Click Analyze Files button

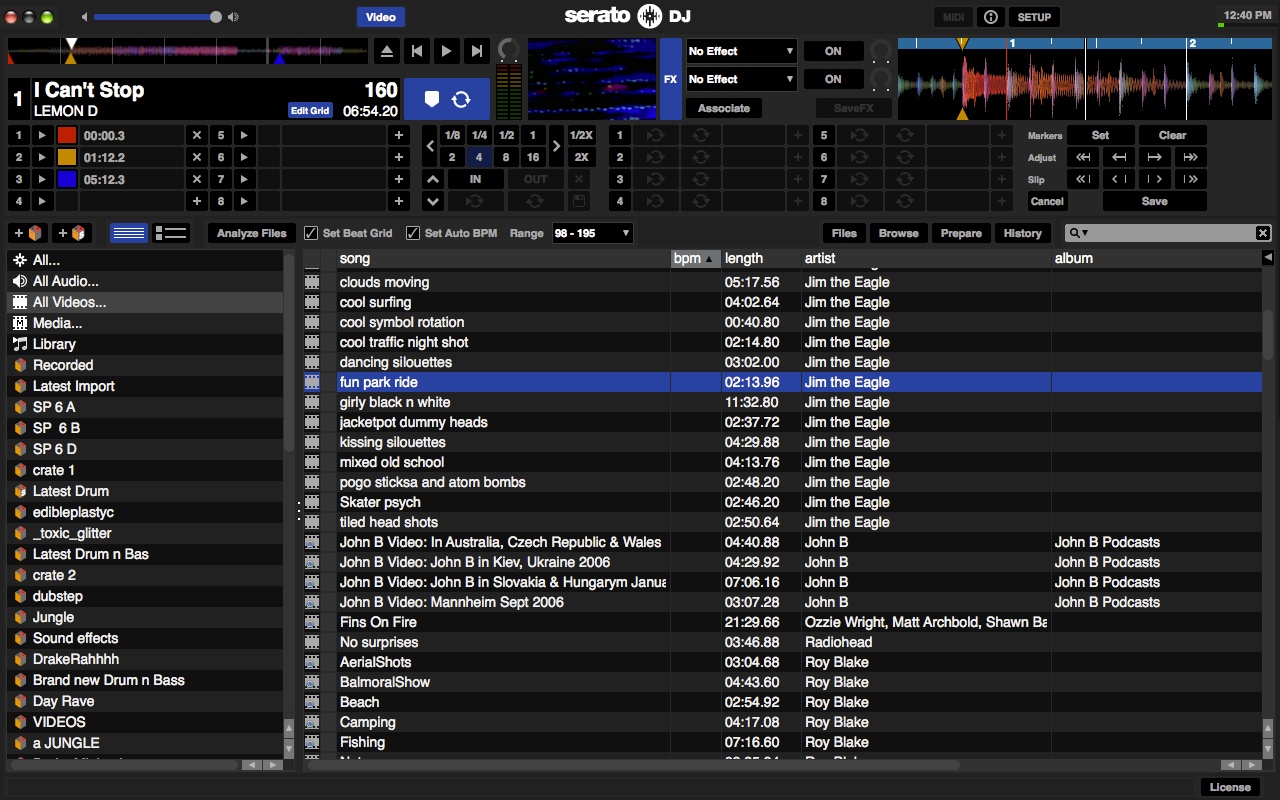(252, 233)
